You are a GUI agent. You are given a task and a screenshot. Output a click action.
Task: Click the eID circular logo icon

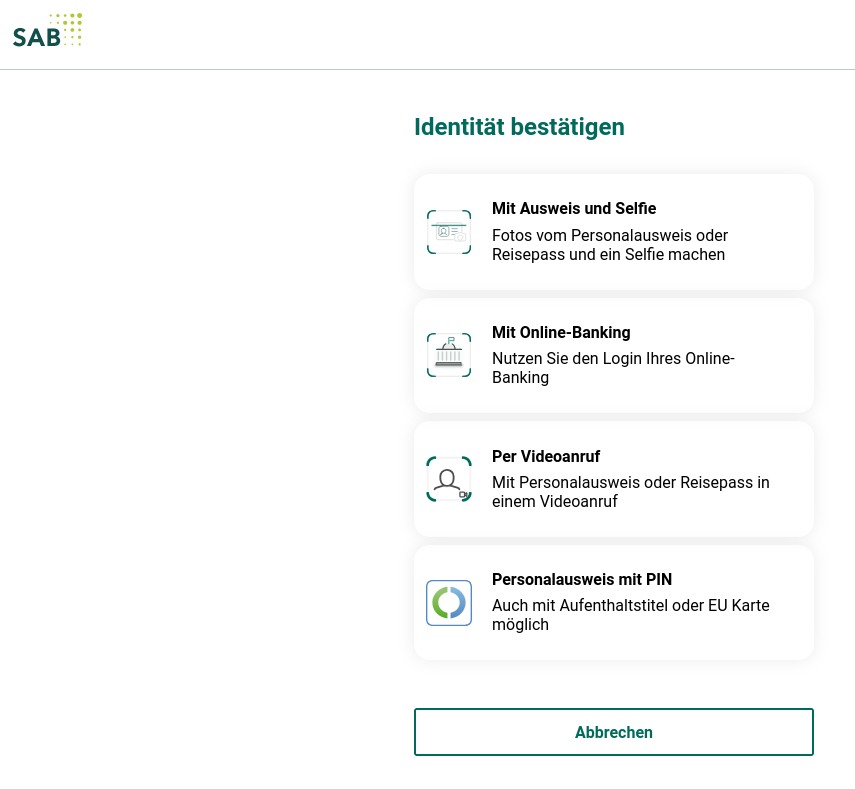[x=449, y=602]
